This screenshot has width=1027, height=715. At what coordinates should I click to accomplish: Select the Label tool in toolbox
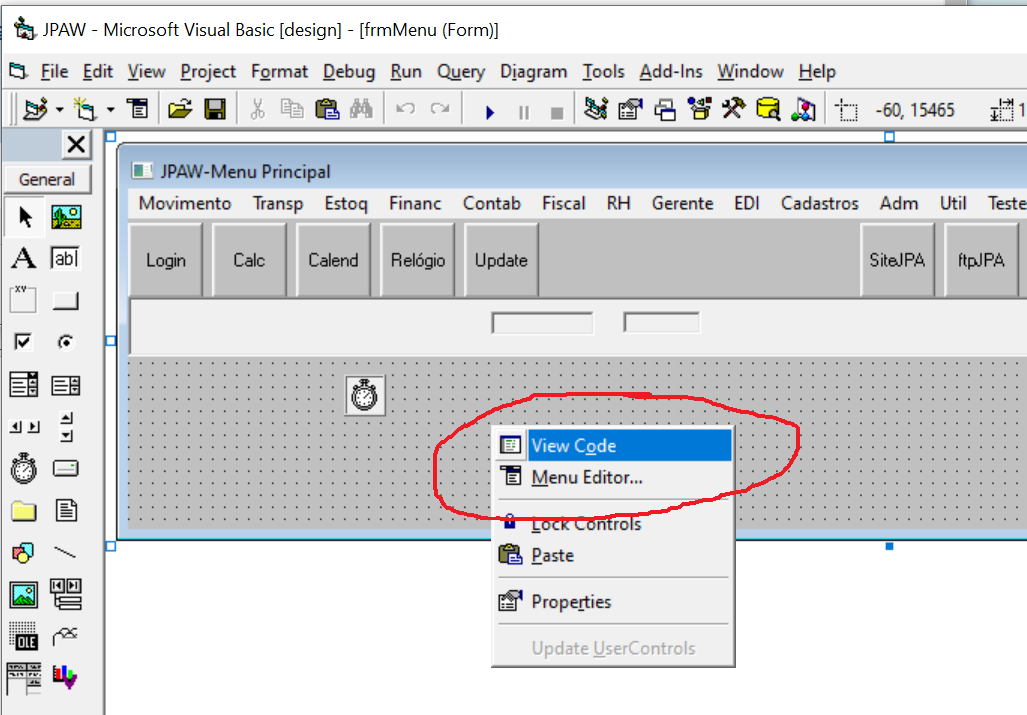pos(24,258)
